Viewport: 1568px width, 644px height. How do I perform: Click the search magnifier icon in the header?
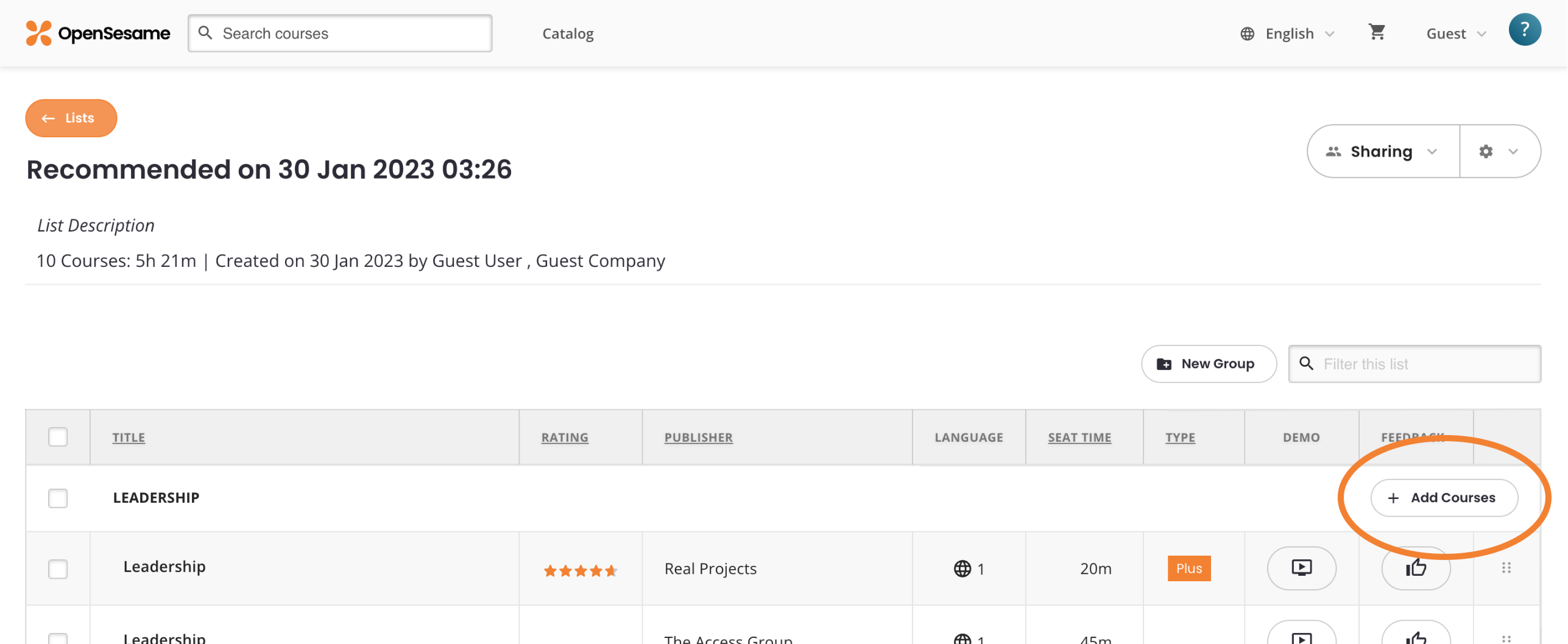[x=206, y=33]
